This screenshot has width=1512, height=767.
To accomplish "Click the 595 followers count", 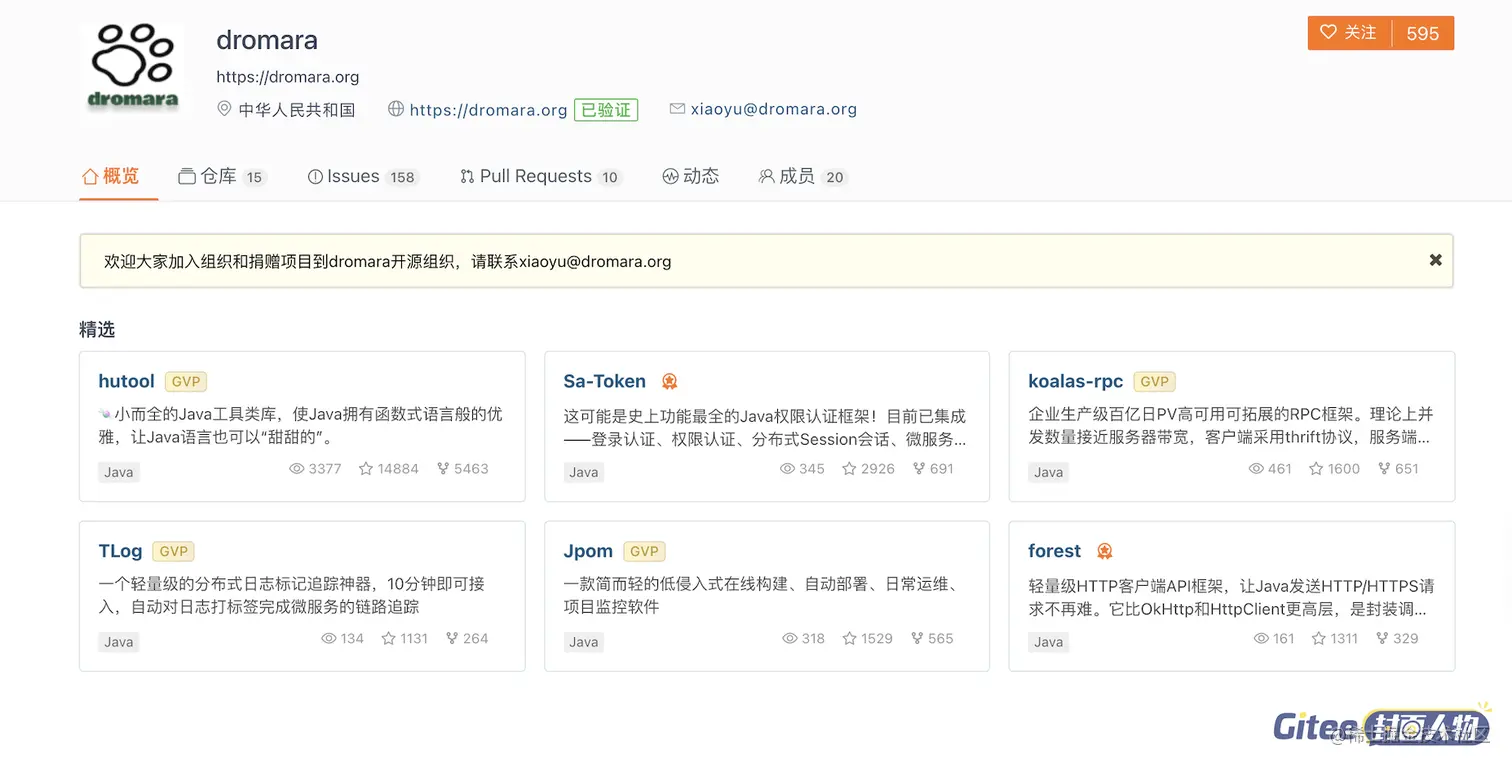I will (1422, 33).
